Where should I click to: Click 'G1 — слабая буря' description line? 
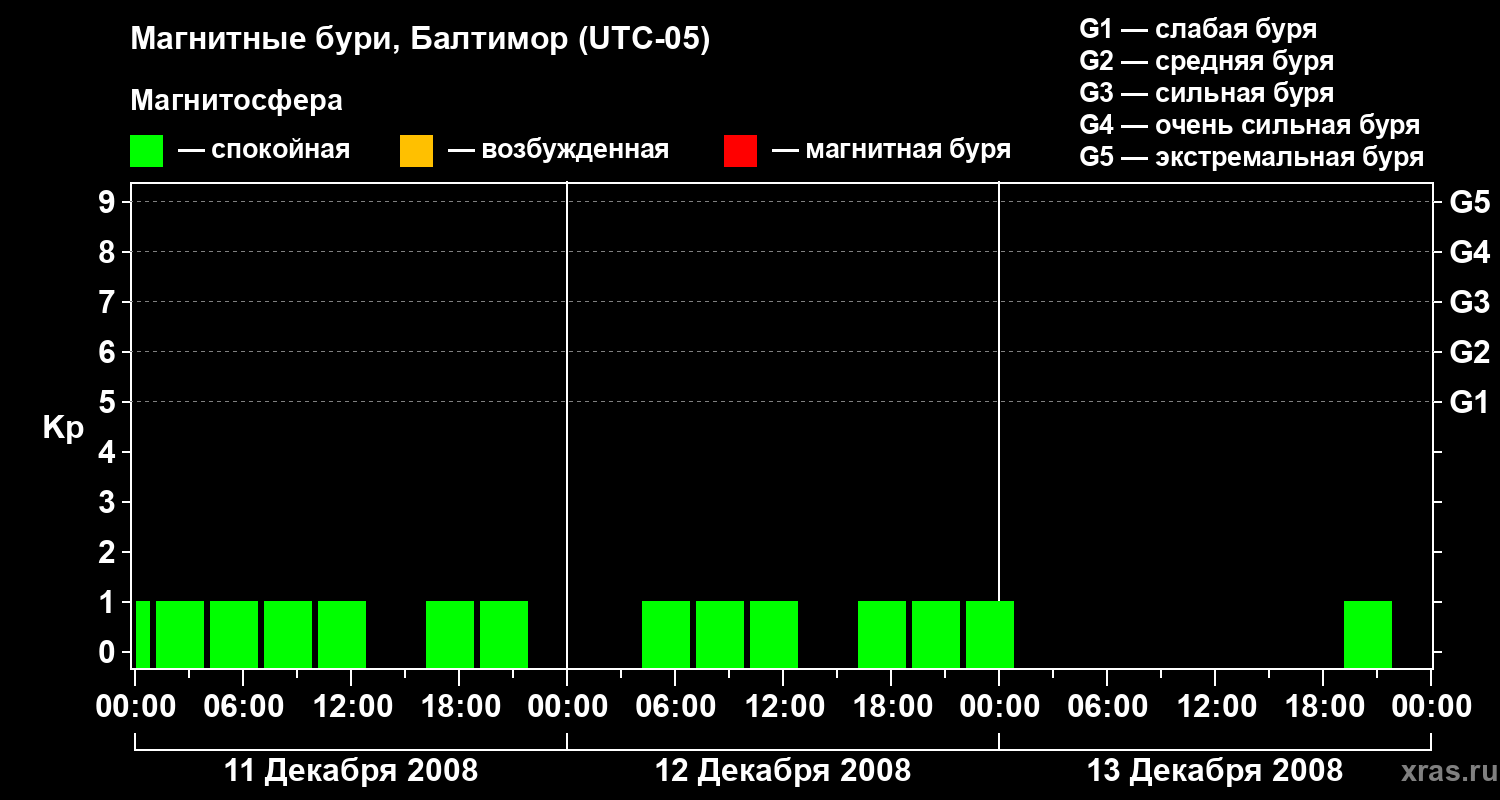click(x=1198, y=28)
